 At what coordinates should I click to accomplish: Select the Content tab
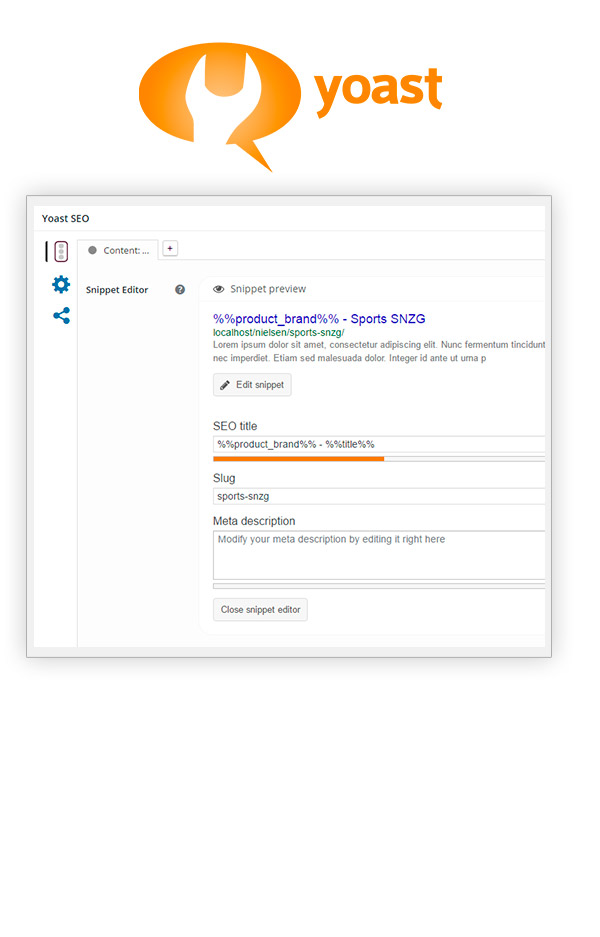(x=118, y=250)
